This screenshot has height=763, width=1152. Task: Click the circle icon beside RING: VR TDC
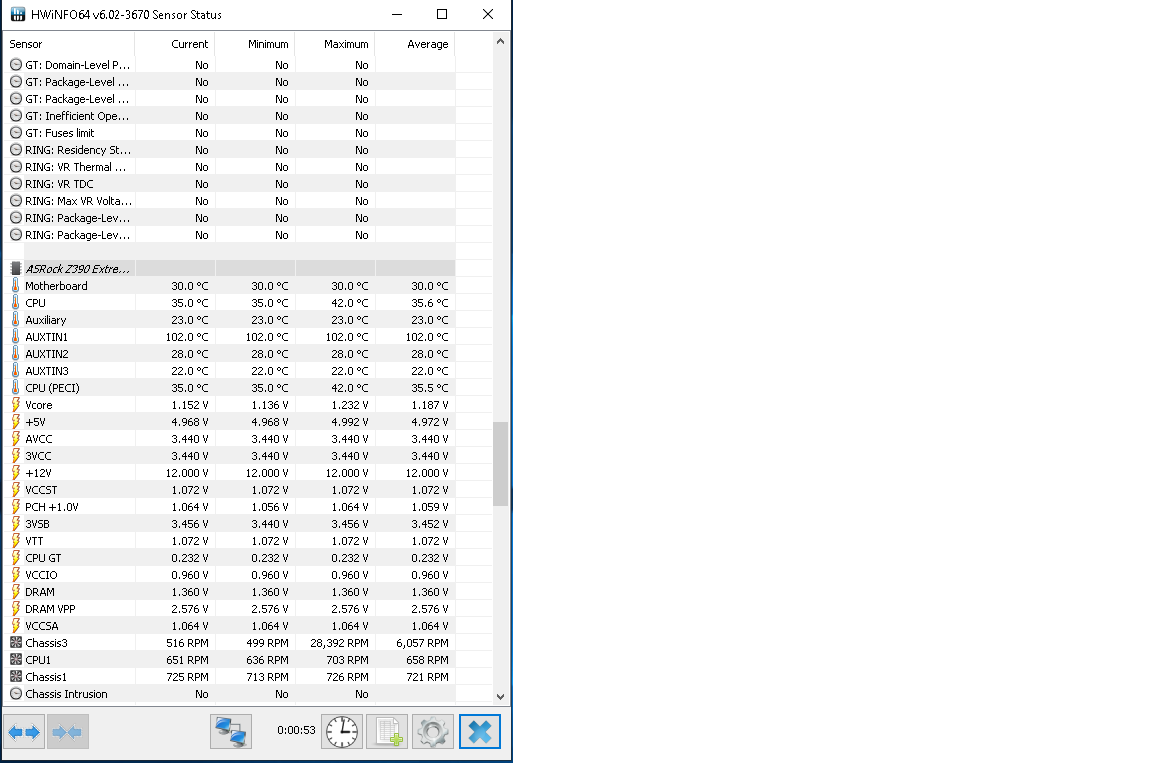pos(15,184)
